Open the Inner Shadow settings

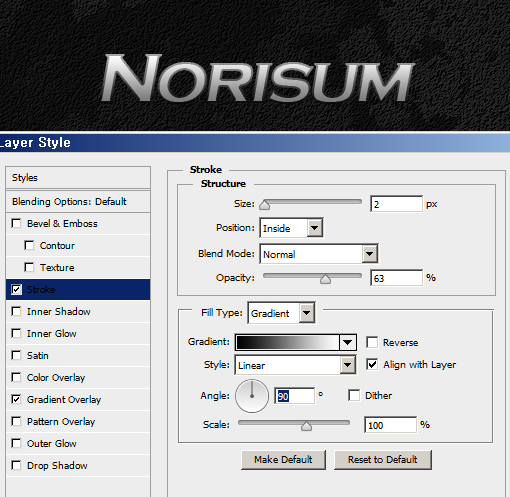point(59,312)
